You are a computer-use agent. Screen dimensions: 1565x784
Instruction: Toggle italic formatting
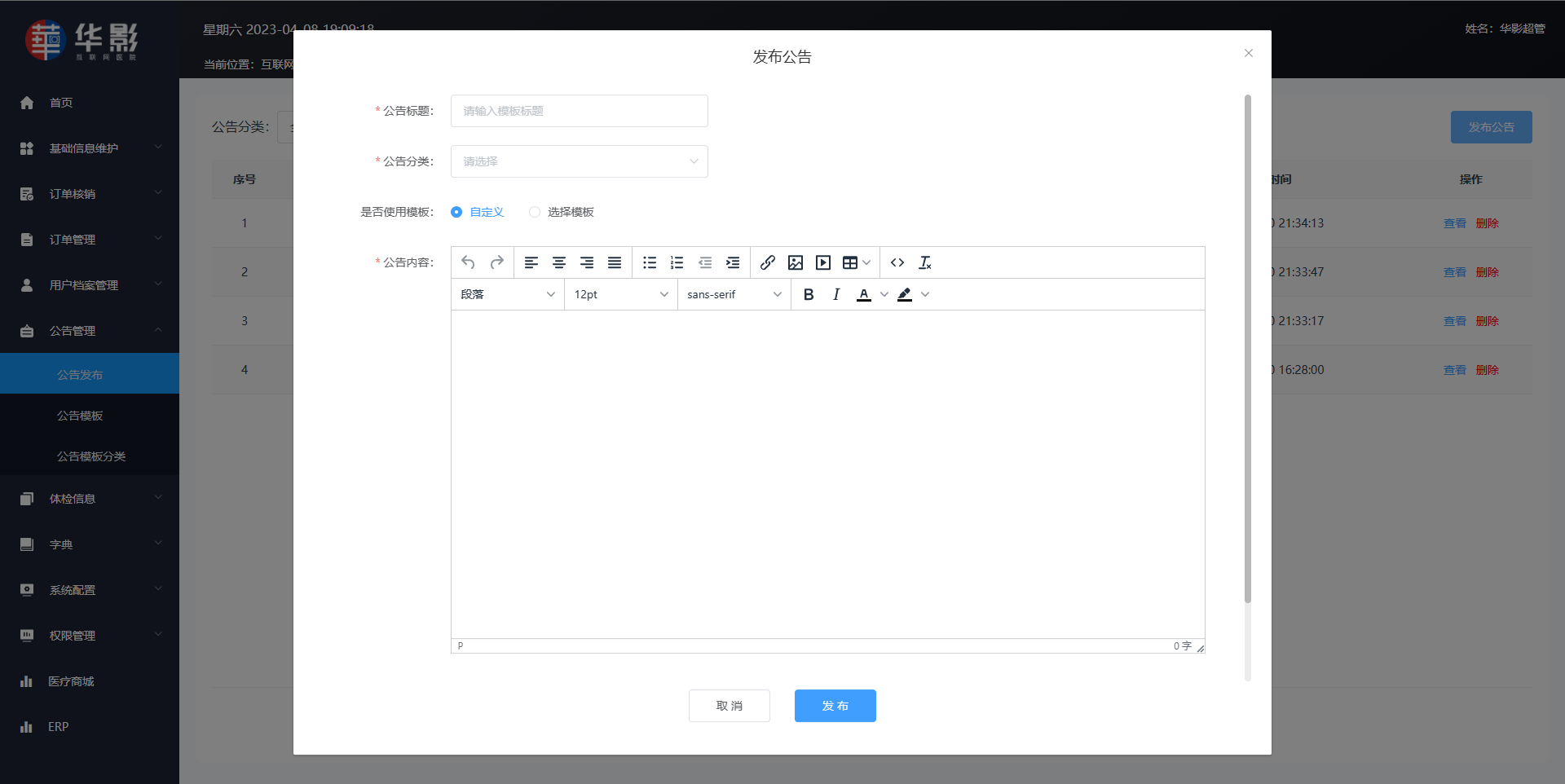(836, 294)
